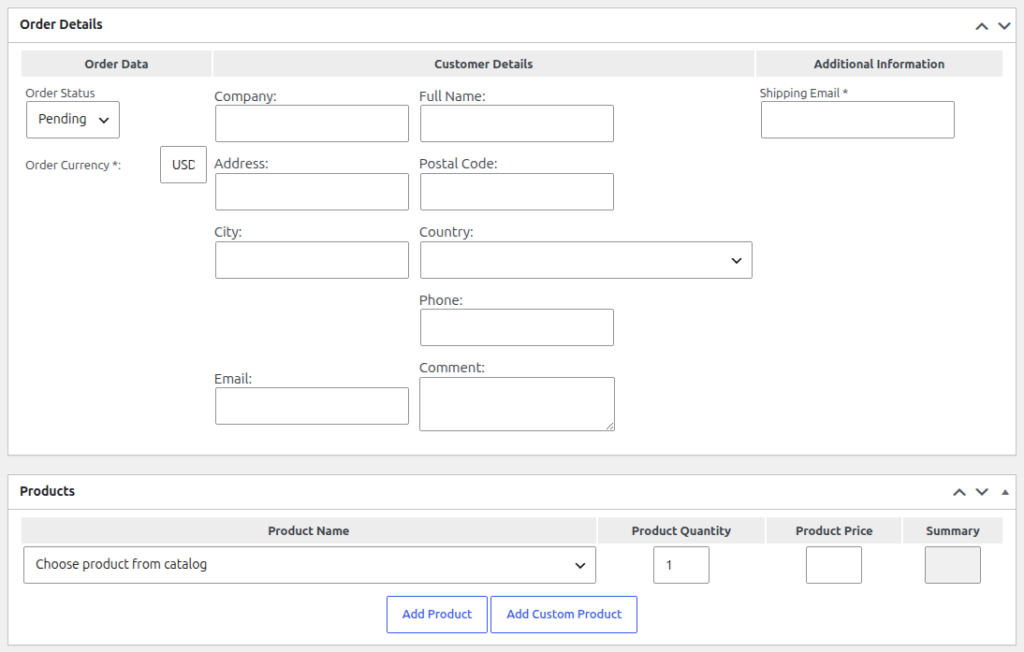The image size is (1024, 652).
Task: Click the Order Details panel title
Action: click(61, 24)
